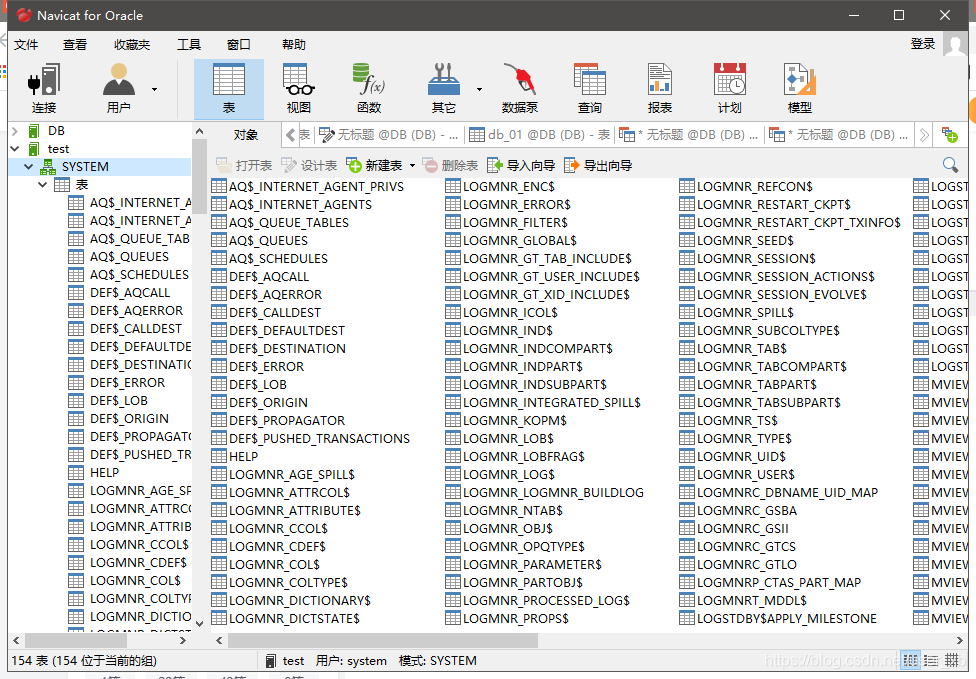The height and width of the screenshot is (679, 976).
Task: Switch to the 对象 tab
Action: tap(245, 134)
